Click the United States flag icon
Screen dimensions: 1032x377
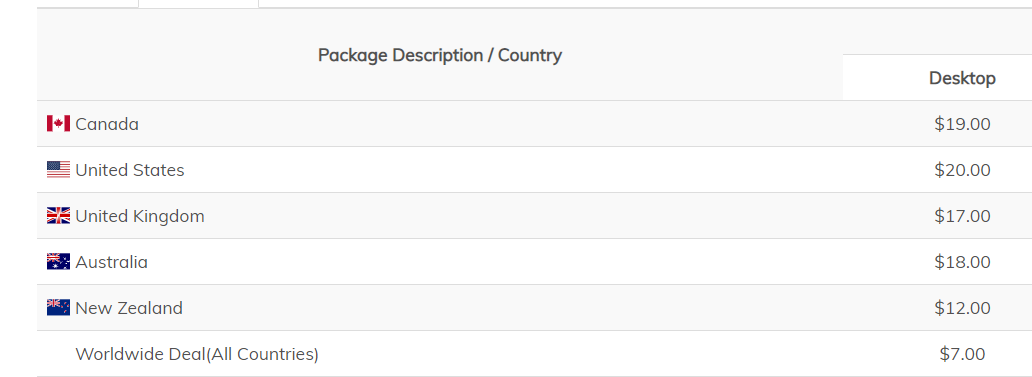click(x=58, y=170)
